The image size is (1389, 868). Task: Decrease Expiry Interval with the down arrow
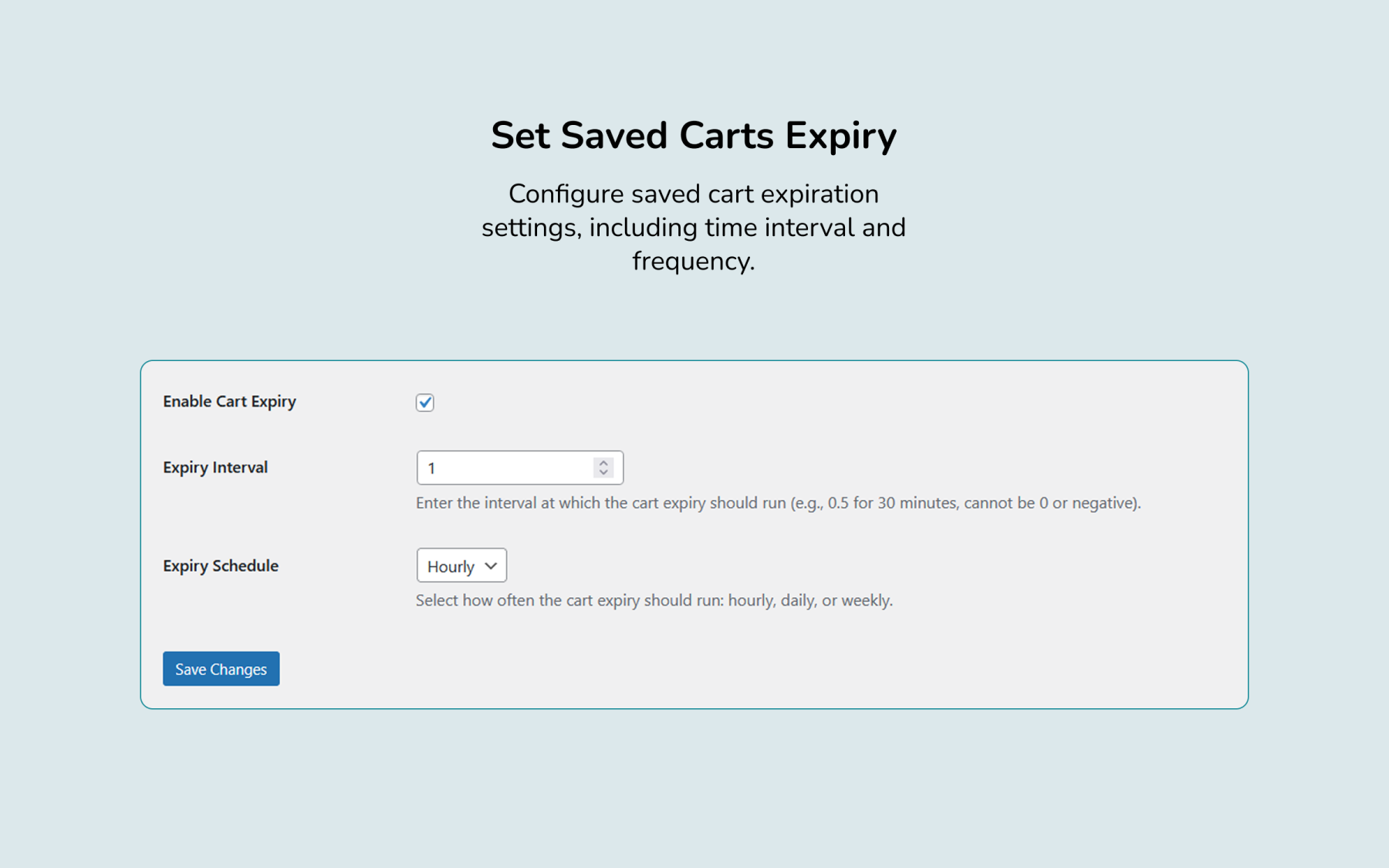tap(603, 472)
